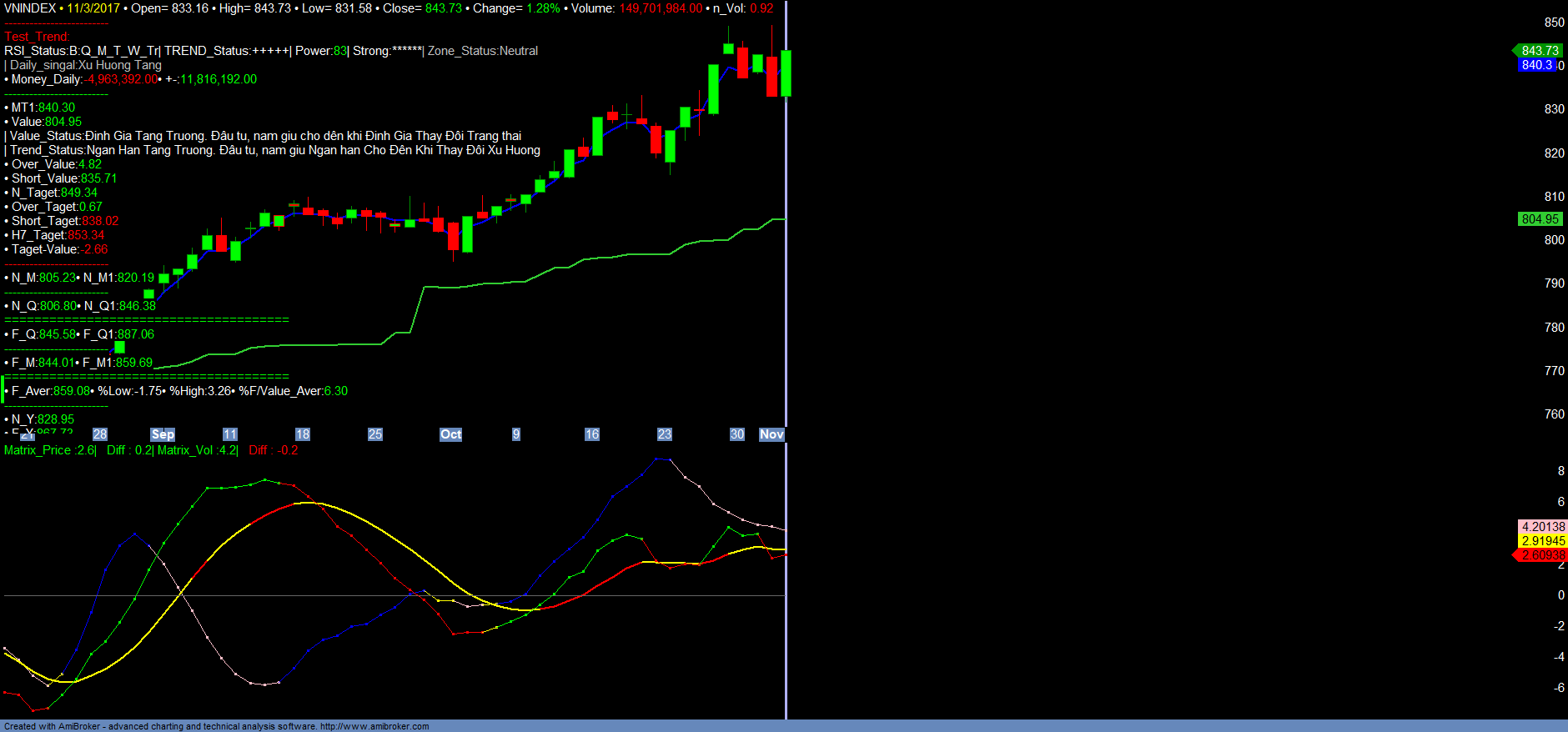Click the red 2.60938 indicator tag
The width and height of the screenshot is (1568, 732).
pyautogui.click(x=1543, y=555)
